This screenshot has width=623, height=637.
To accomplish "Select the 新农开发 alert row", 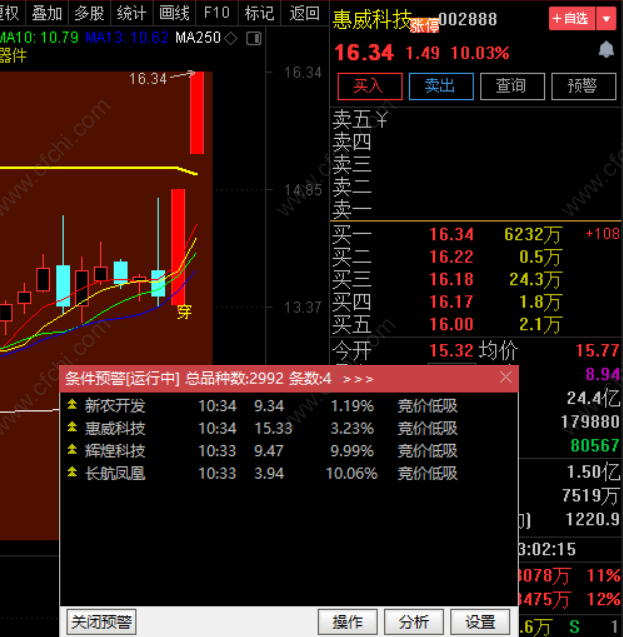I will 289,405.
